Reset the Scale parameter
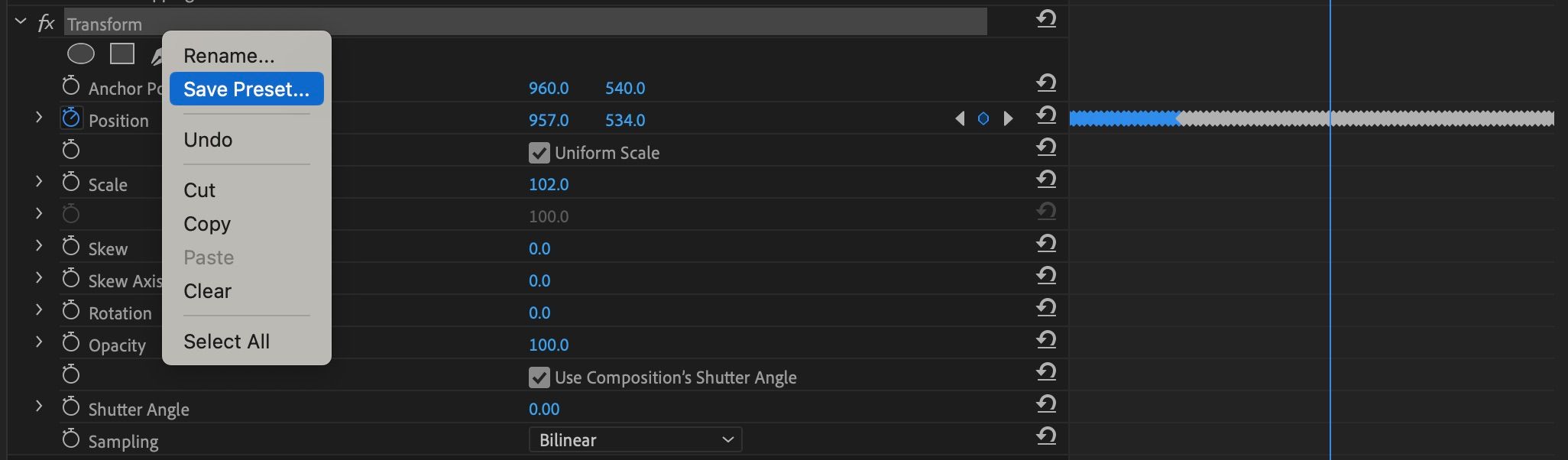 (x=1046, y=180)
